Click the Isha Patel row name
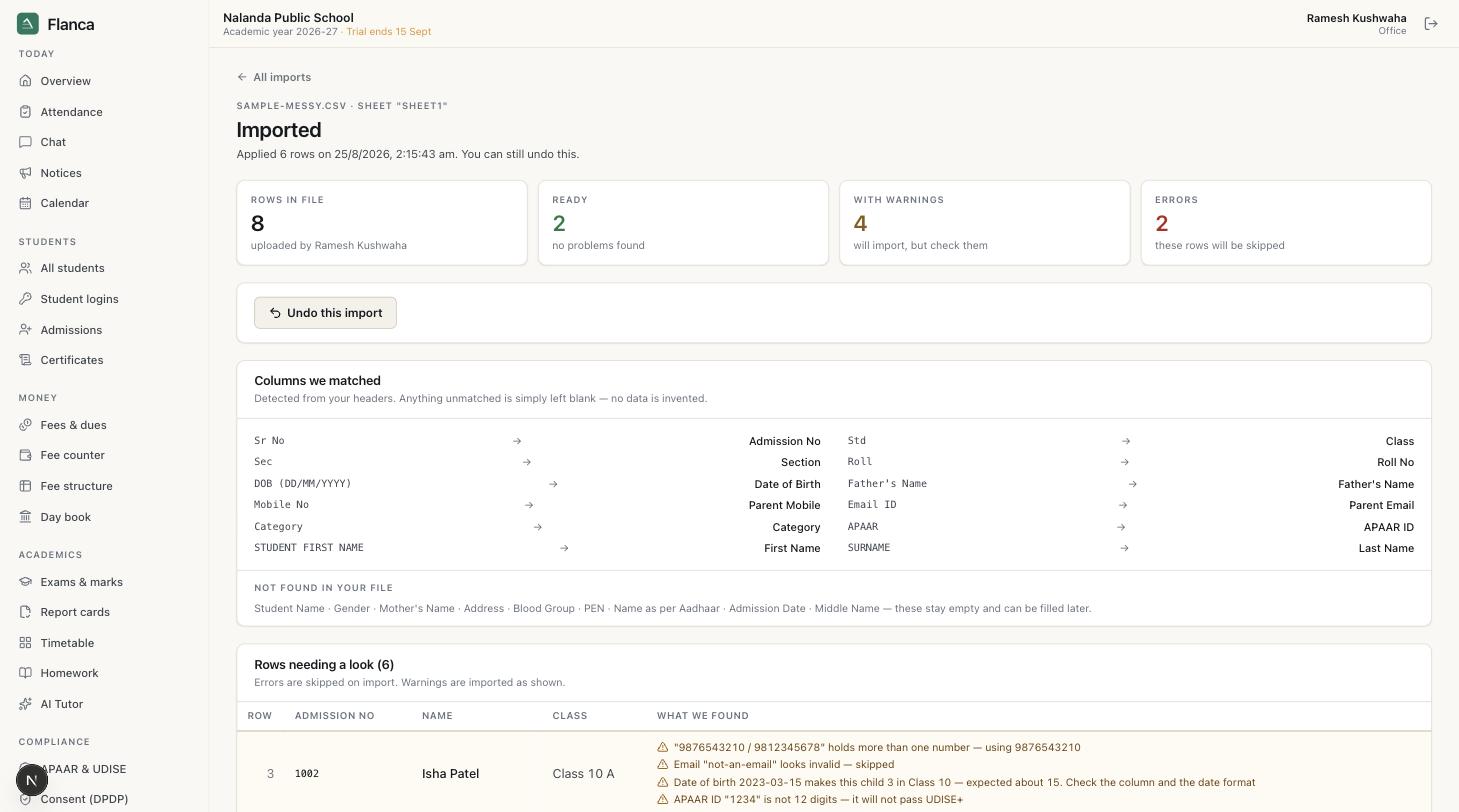 click(x=450, y=774)
